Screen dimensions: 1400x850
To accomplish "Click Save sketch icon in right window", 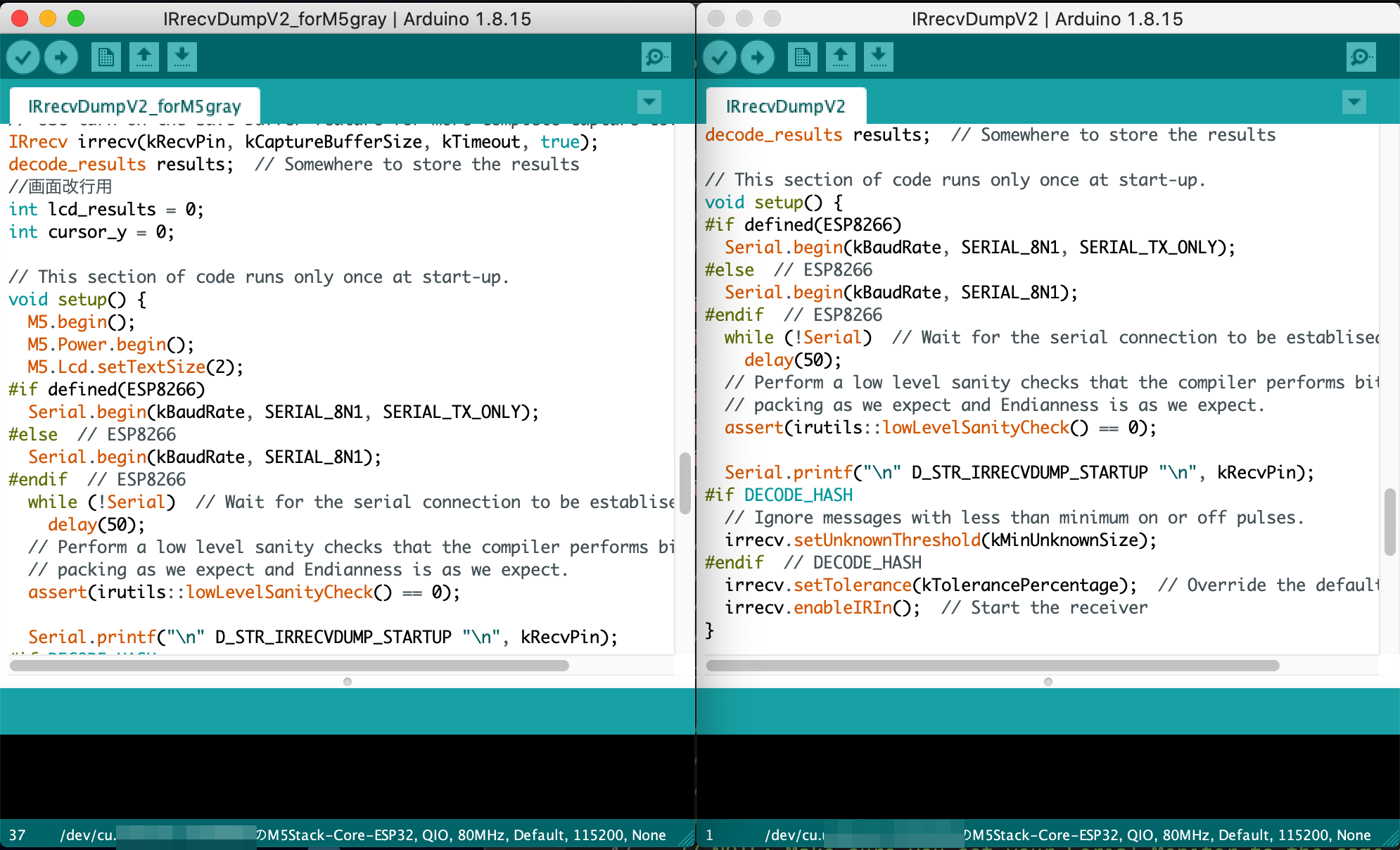I will [x=878, y=57].
